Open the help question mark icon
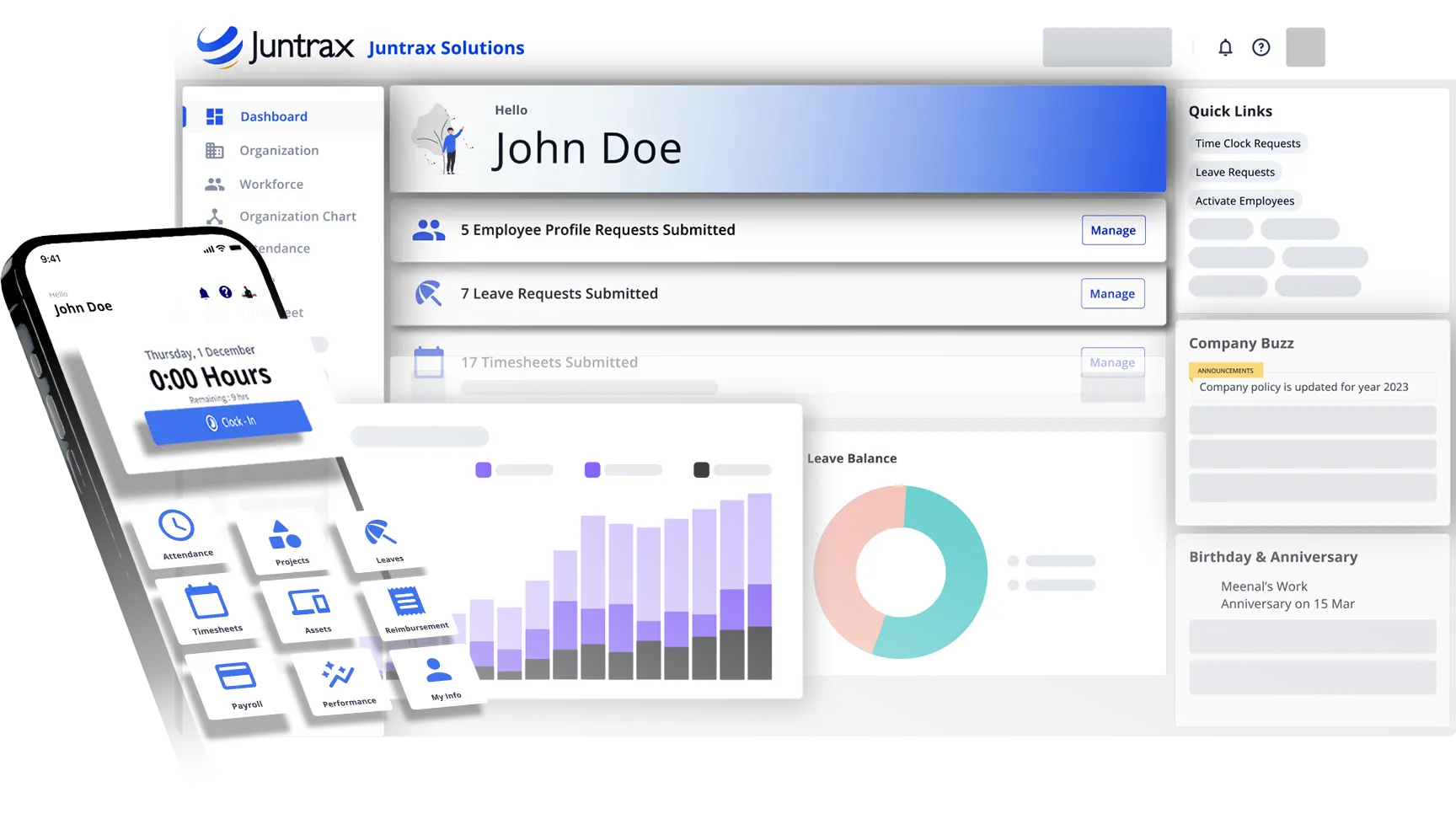 point(1261,47)
